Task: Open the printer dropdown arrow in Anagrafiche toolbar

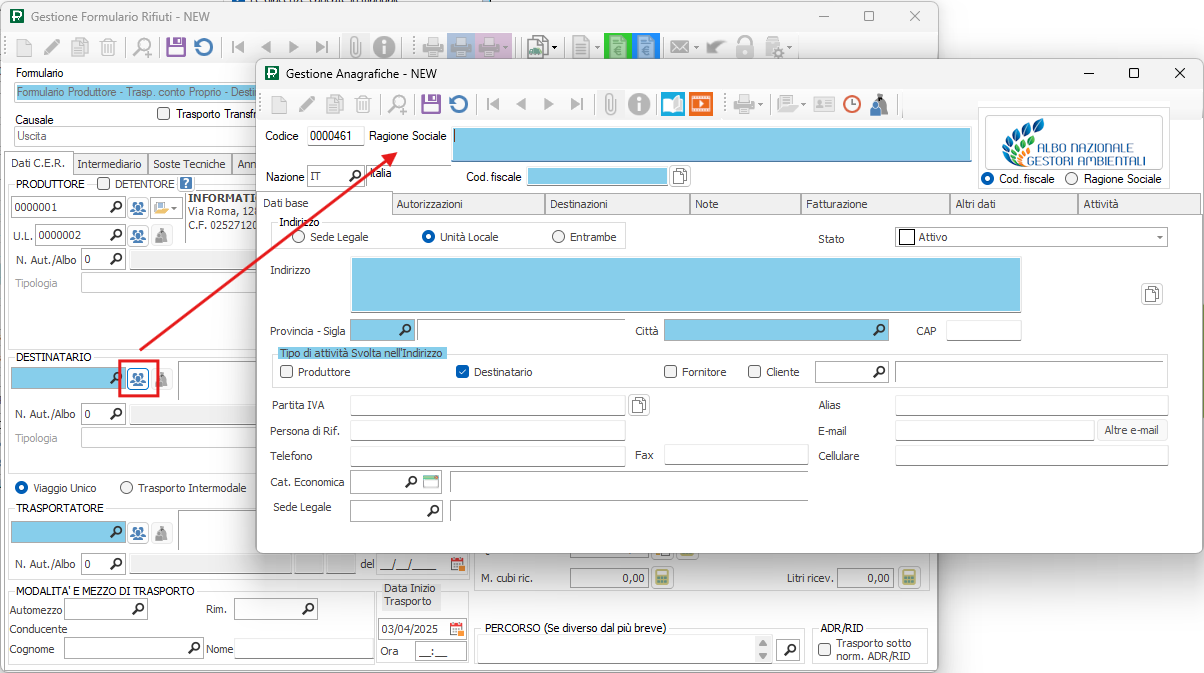Action: [761, 104]
